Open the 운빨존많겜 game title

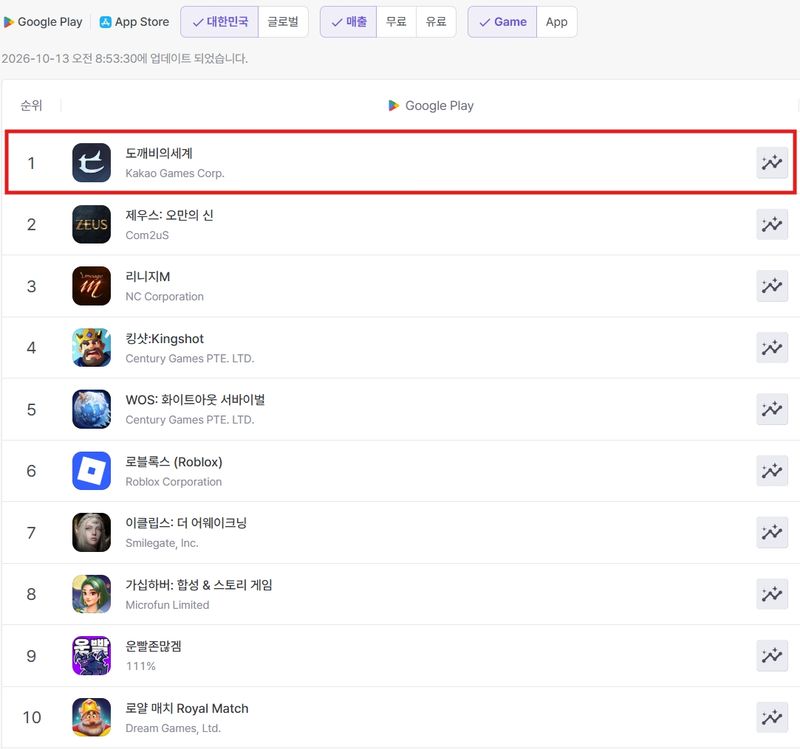(x=154, y=646)
